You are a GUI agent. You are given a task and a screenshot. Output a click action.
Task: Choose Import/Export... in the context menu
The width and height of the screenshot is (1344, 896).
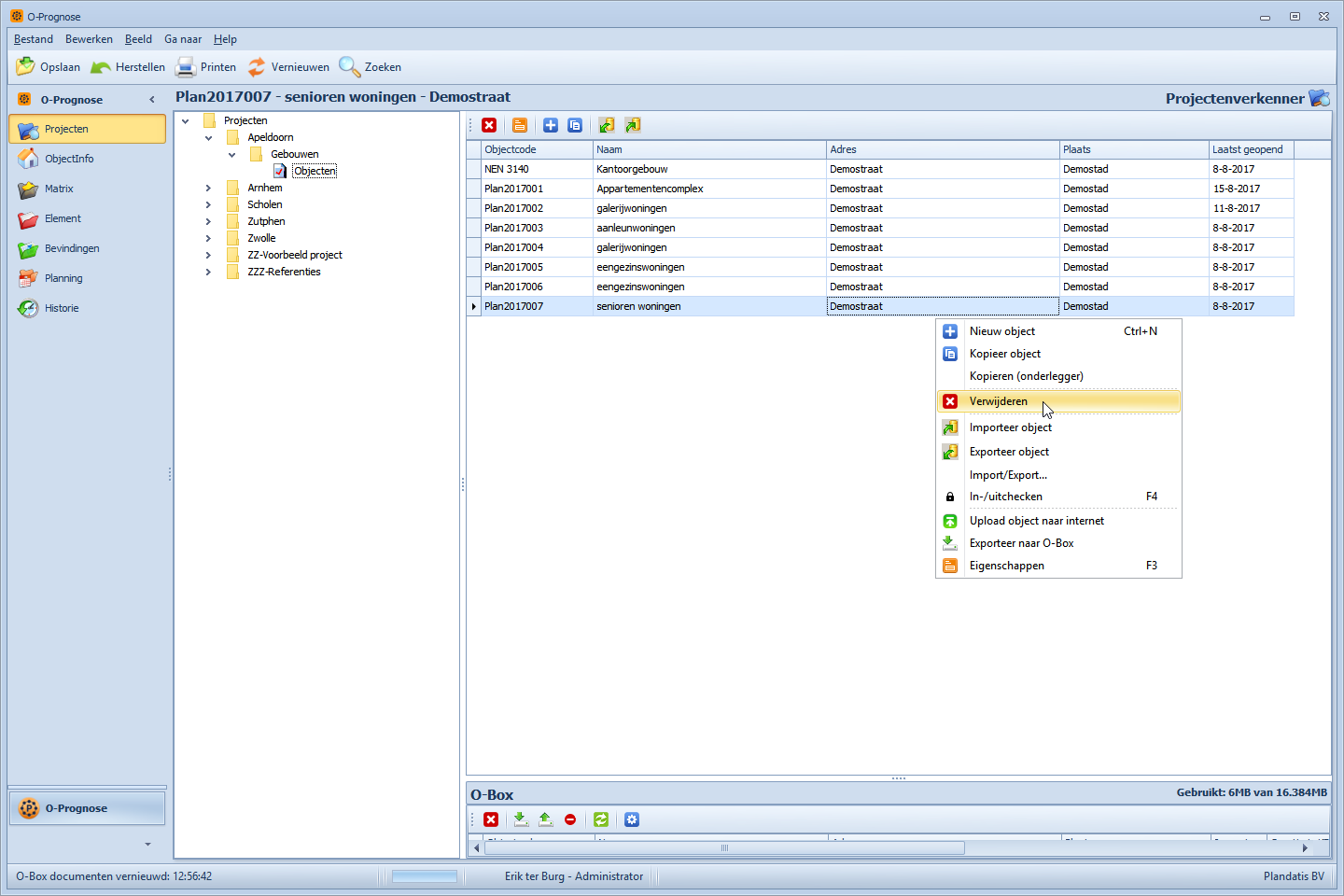point(1058,475)
